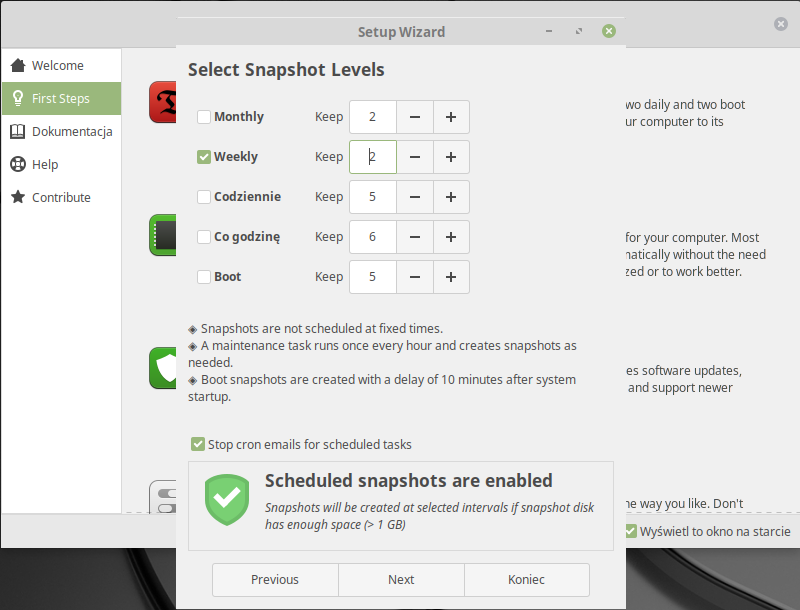Decrease Codziennie keep count with minus
Viewport: 800px width, 610px height.
pos(415,197)
